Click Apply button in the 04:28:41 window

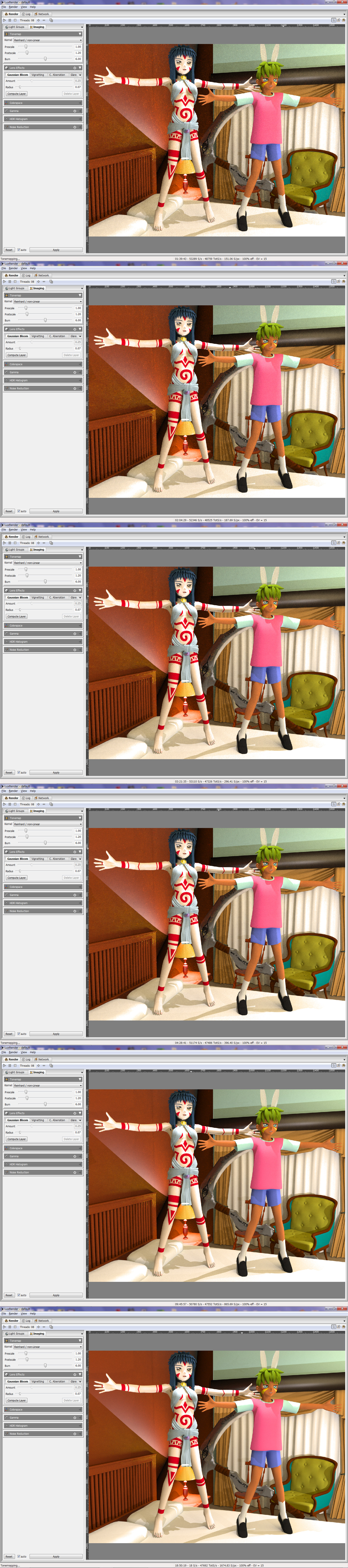click(x=56, y=1034)
